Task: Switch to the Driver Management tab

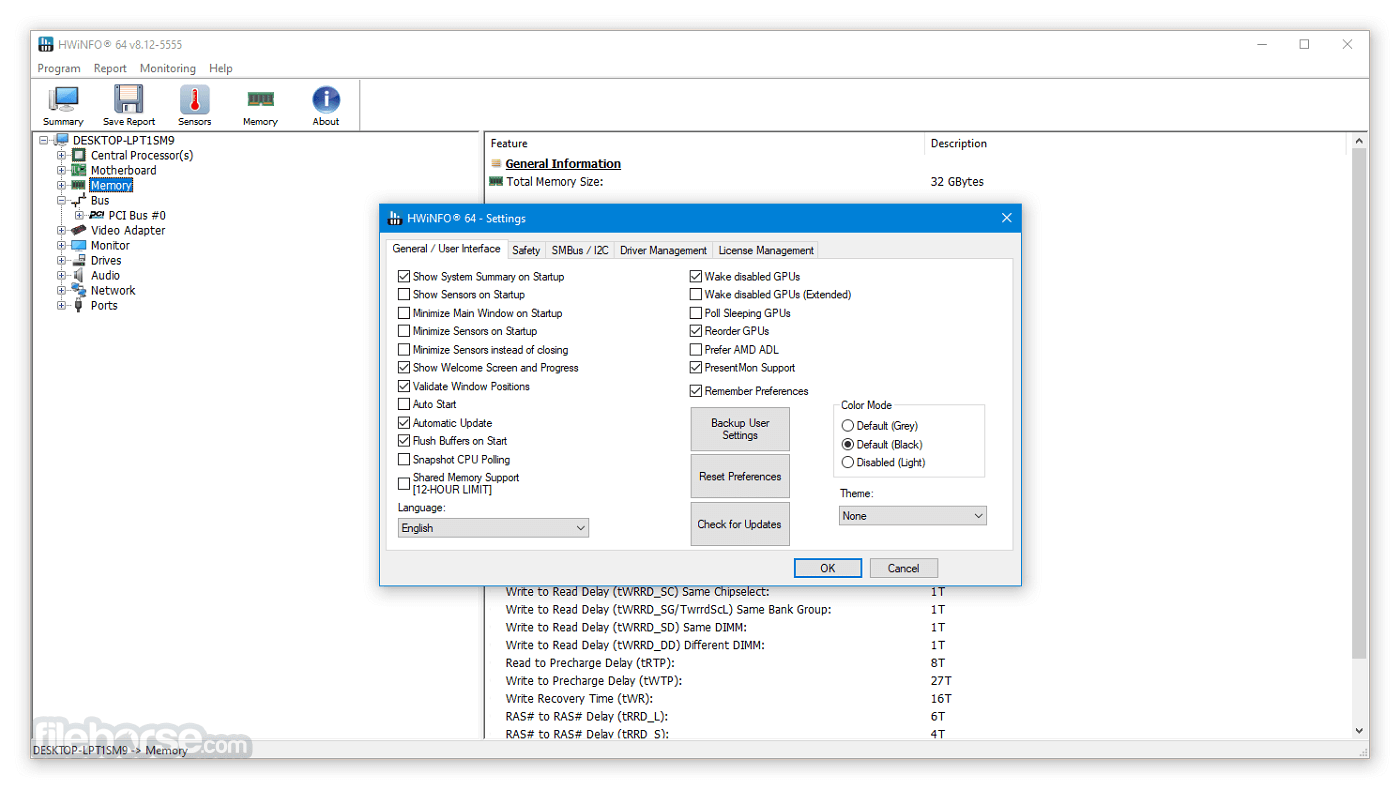Action: (x=663, y=250)
